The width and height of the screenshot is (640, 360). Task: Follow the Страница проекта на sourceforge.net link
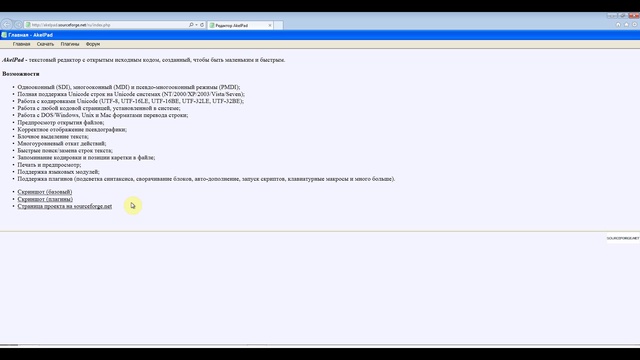pos(64,206)
